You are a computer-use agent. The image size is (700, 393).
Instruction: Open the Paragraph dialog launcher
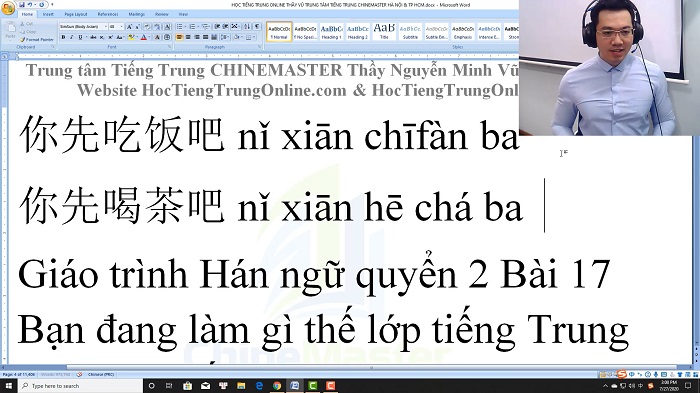coord(259,46)
